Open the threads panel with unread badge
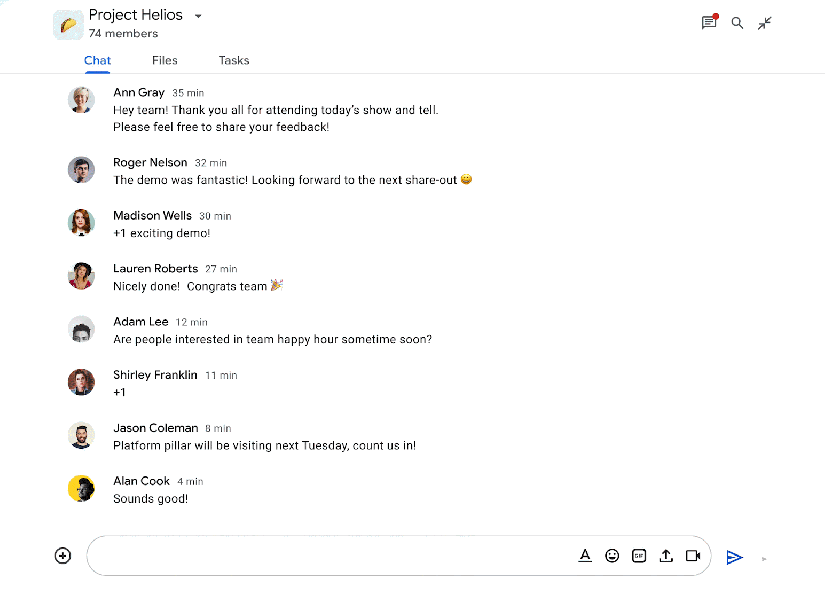The image size is (825, 595). [x=709, y=22]
